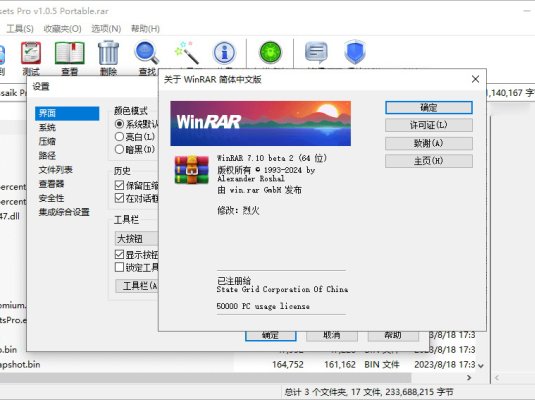Click the horizontal scrollbar track
This screenshot has width=535, height=400.
click(x=205, y=377)
